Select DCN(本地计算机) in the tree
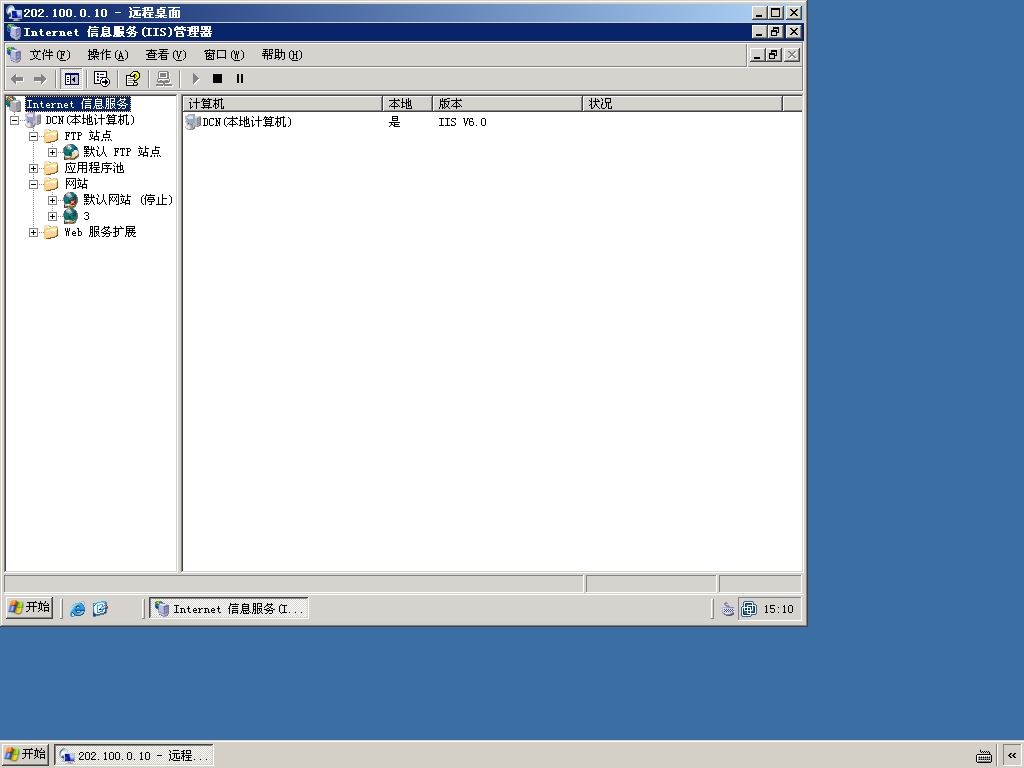This screenshot has height=768, width=1024. tap(89, 120)
